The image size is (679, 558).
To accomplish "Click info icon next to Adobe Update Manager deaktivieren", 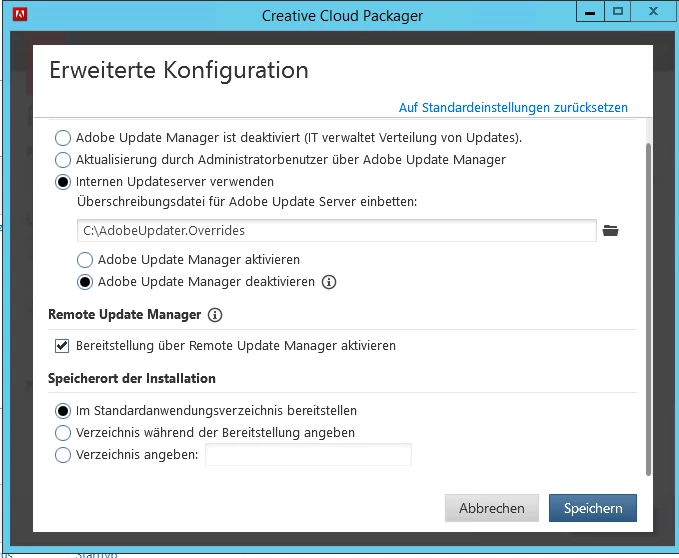I will coord(329,282).
